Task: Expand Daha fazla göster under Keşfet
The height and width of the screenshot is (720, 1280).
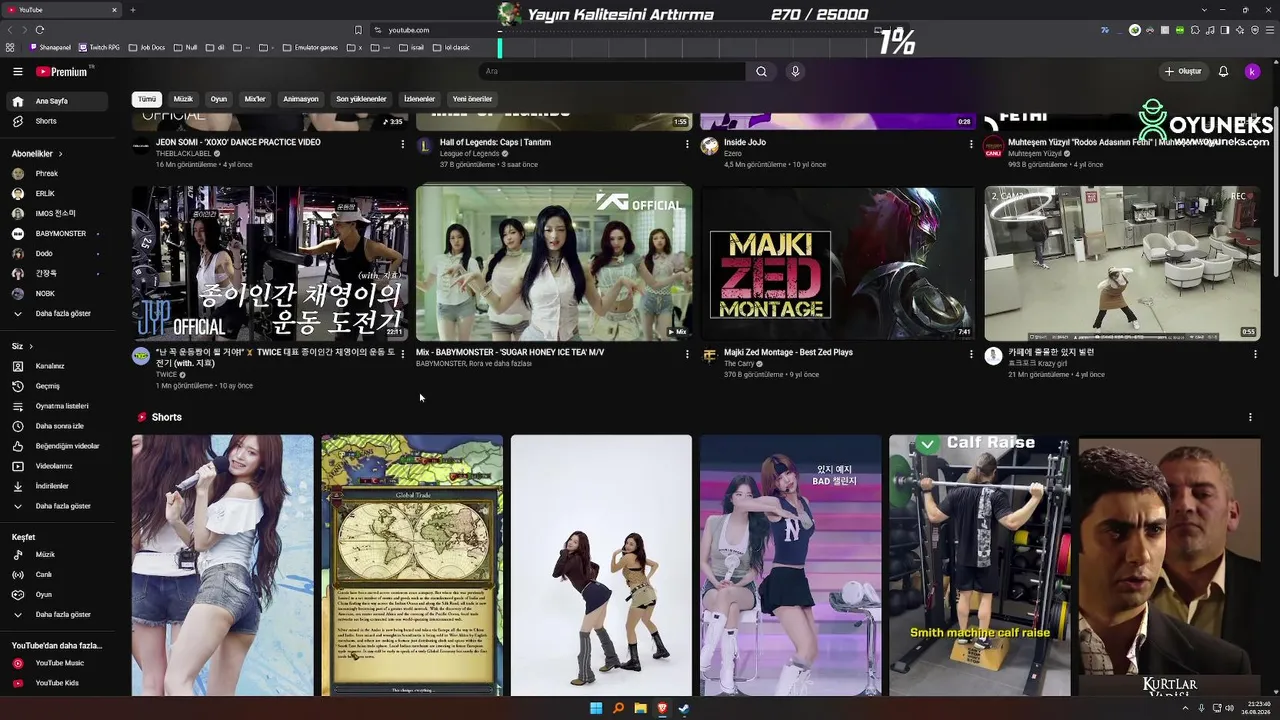Action: [59, 614]
